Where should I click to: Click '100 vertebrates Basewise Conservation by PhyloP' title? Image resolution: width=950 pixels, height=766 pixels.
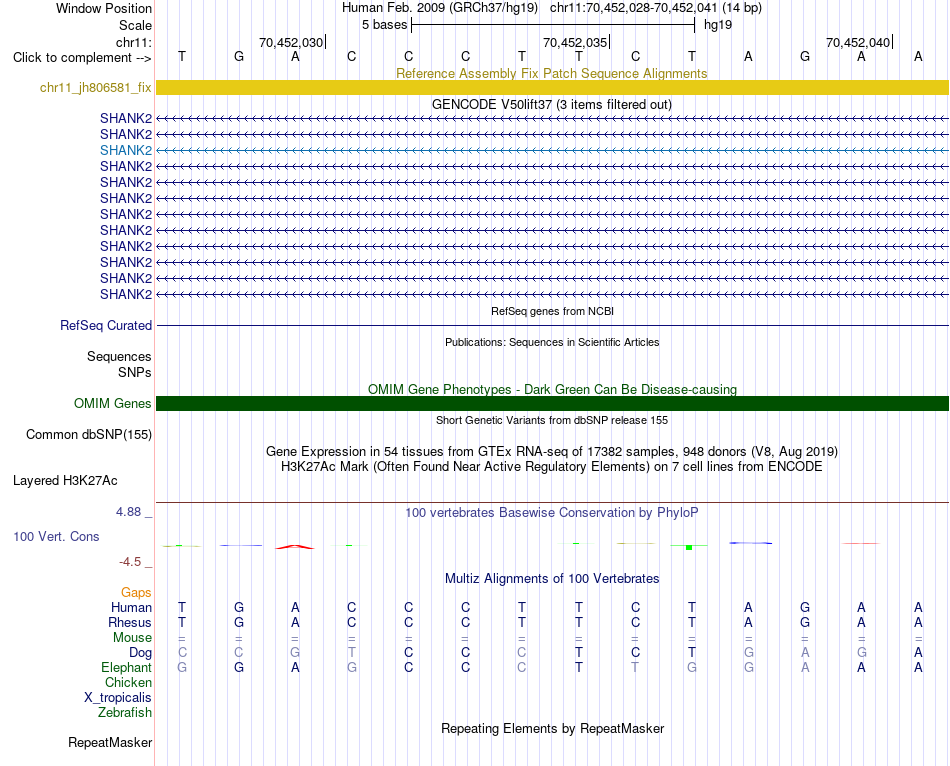point(552,513)
